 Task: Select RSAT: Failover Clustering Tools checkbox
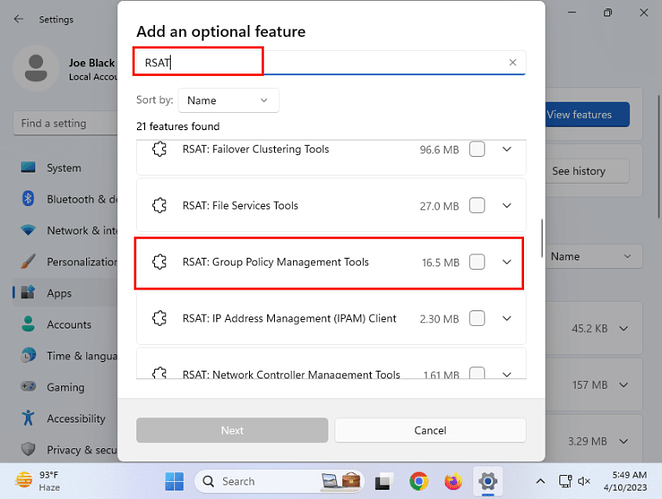pyautogui.click(x=477, y=149)
